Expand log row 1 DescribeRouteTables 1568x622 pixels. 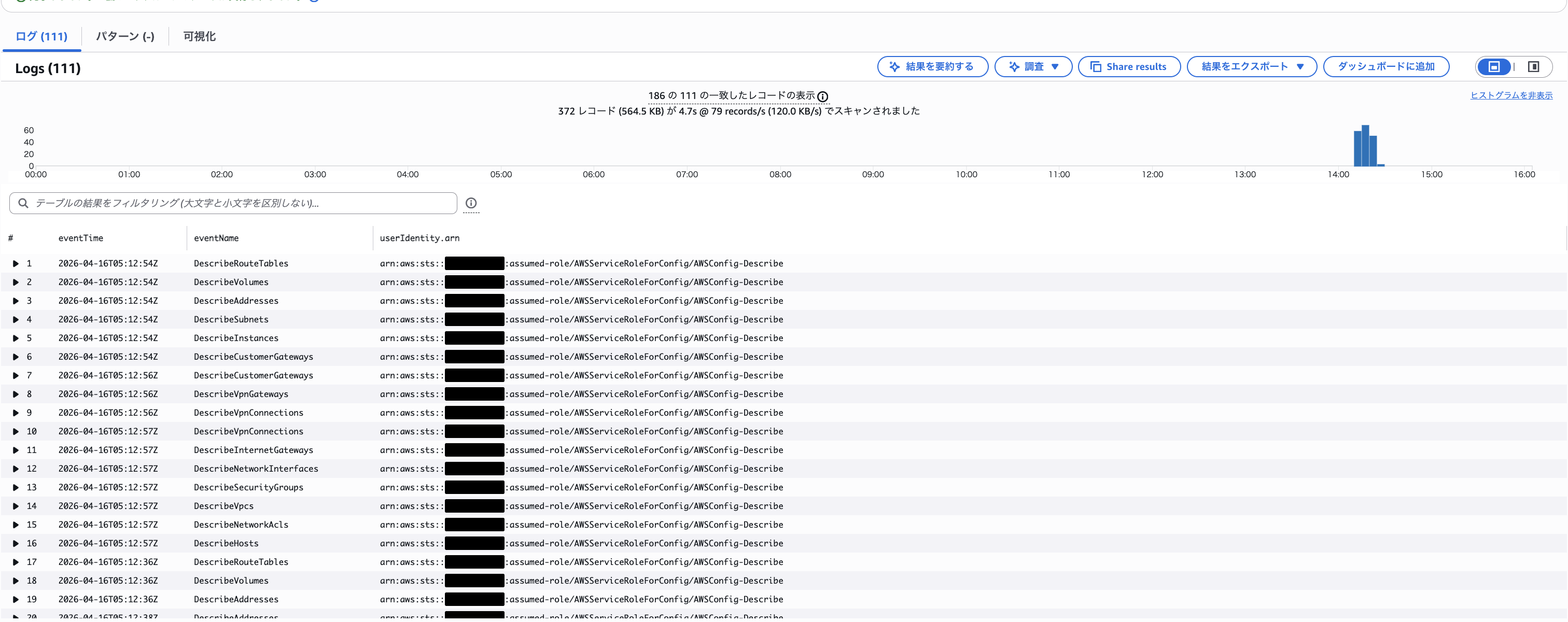[x=16, y=263]
